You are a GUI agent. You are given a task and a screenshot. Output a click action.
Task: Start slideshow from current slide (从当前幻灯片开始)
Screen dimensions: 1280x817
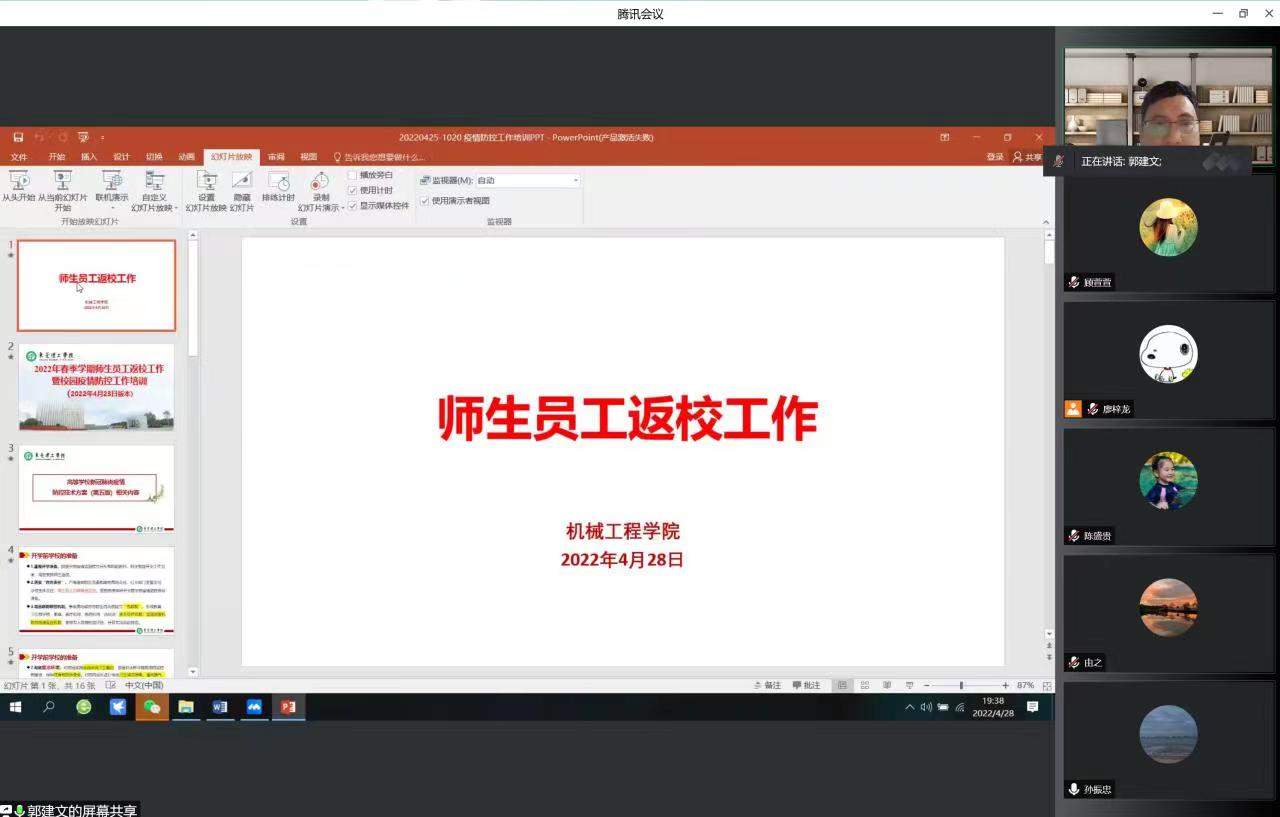coord(62,181)
